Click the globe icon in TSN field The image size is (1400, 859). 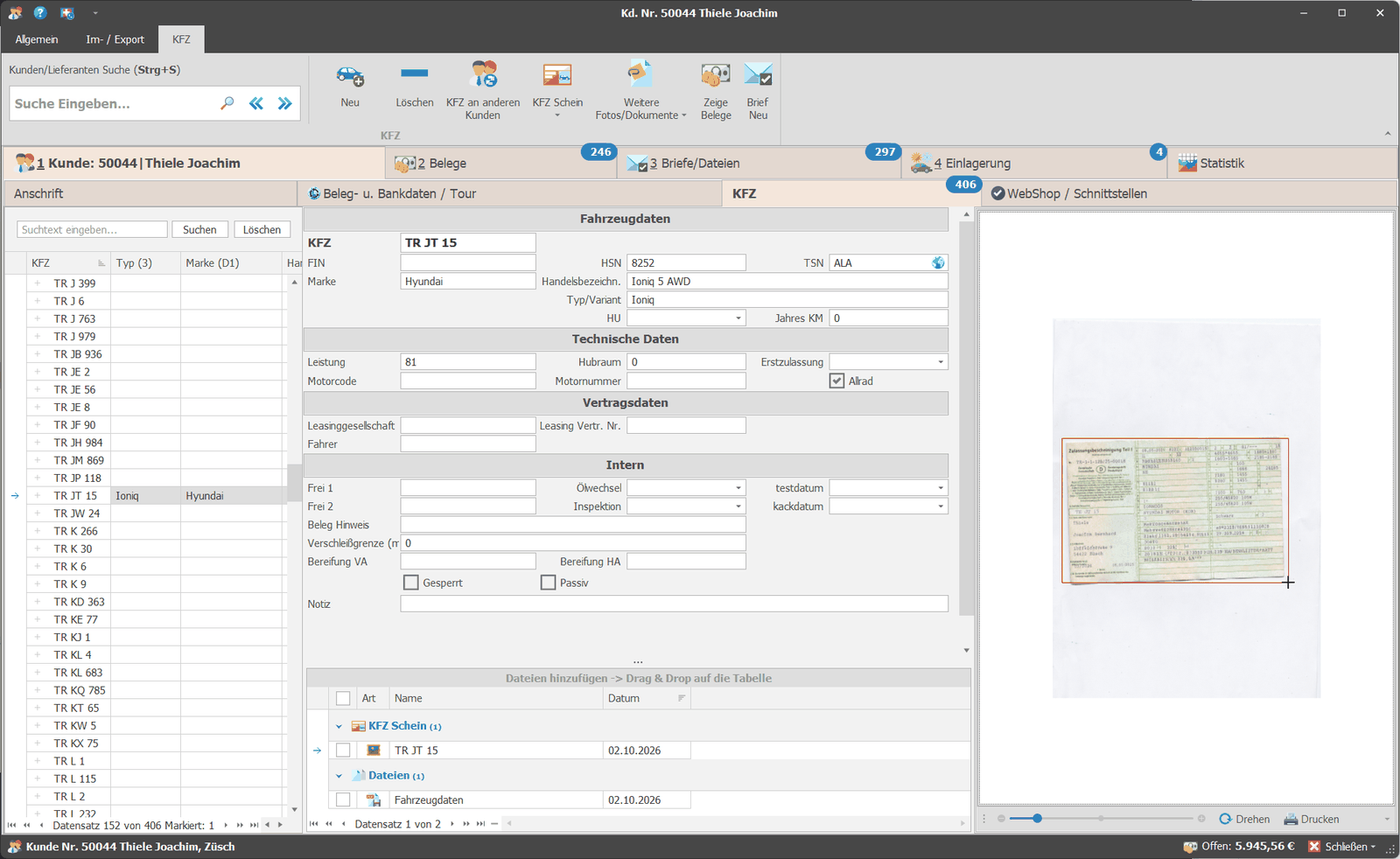(938, 262)
